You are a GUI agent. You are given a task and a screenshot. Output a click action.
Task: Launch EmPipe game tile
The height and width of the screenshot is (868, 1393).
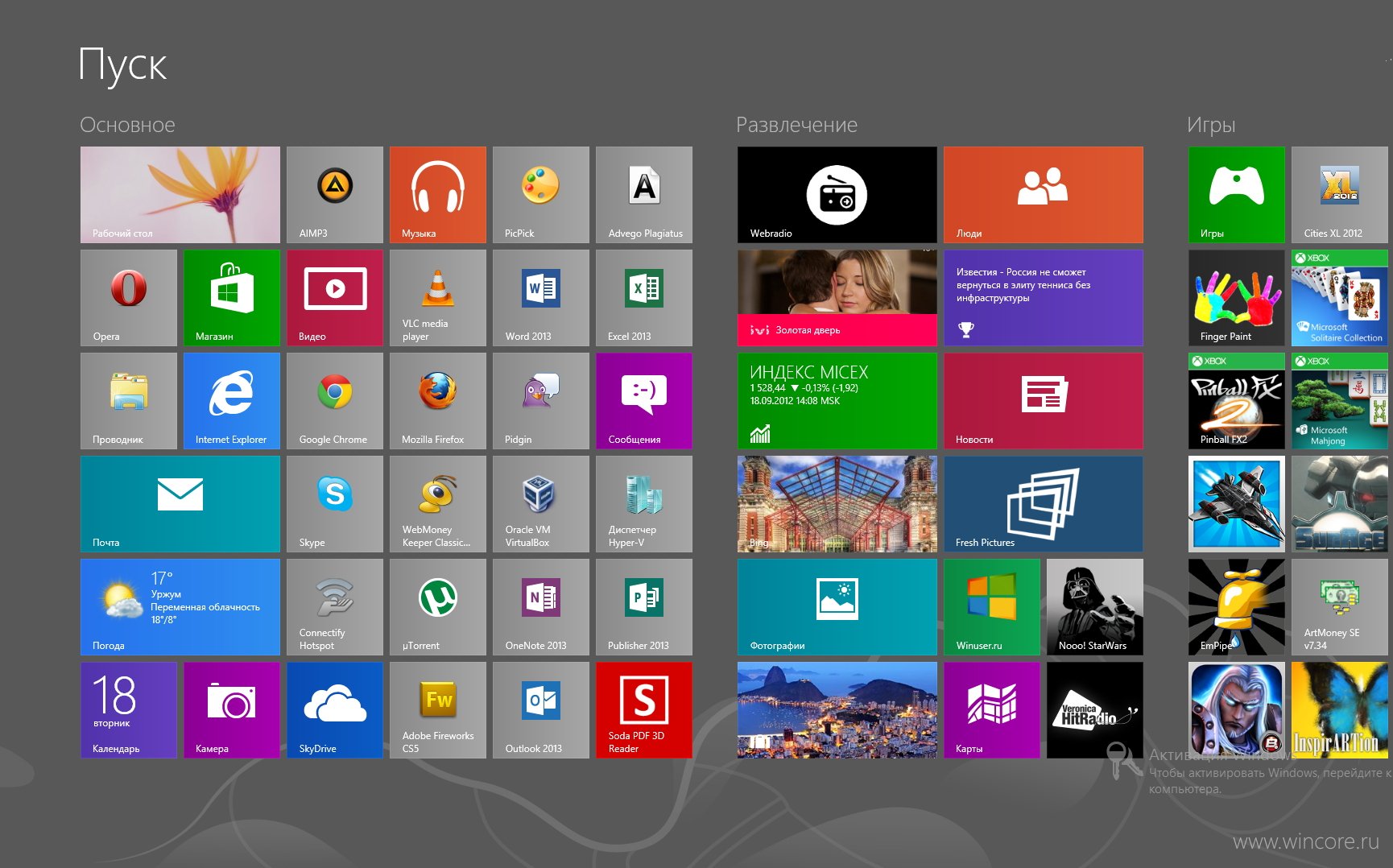coord(1237,607)
